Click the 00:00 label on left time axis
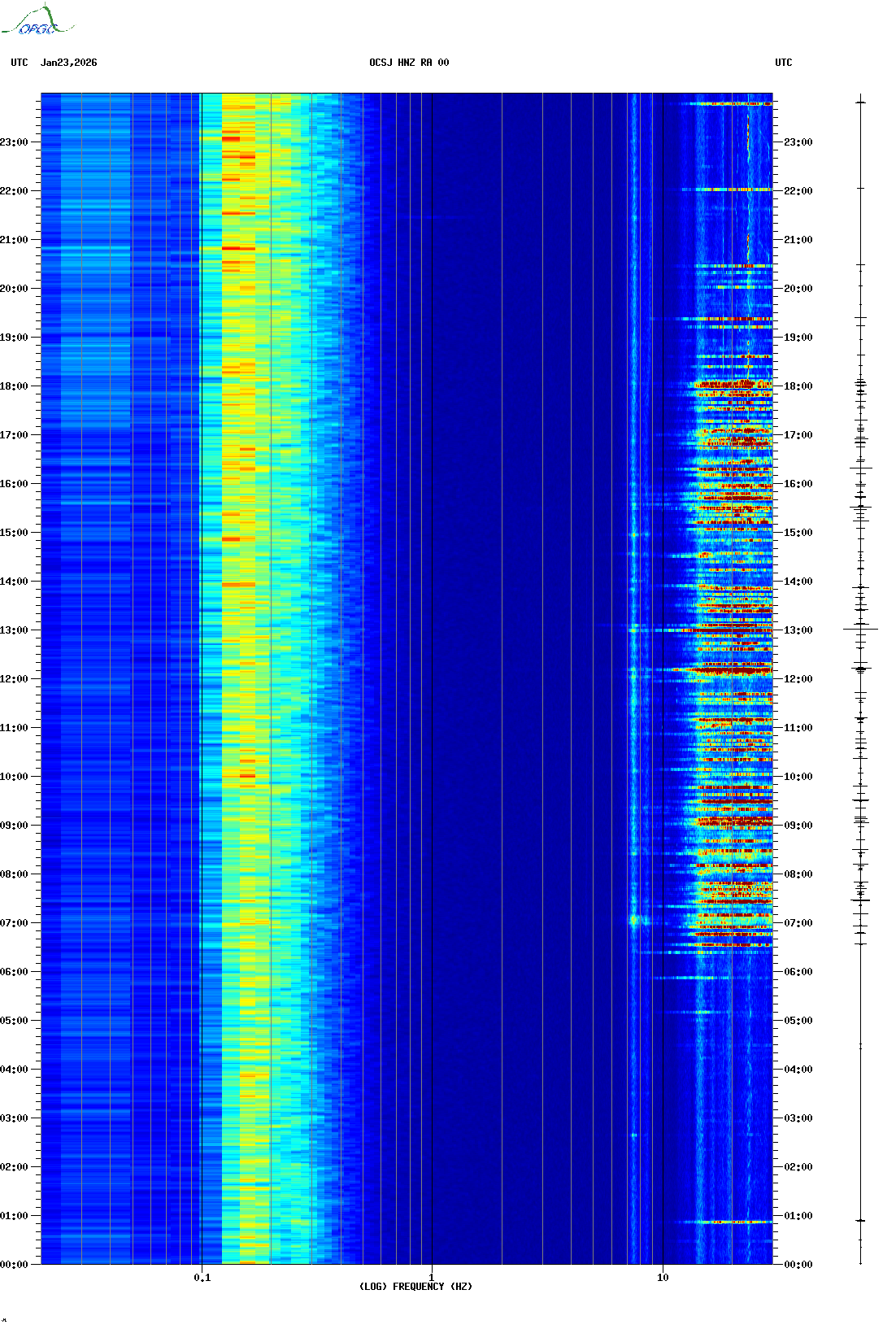The width and height of the screenshot is (896, 1329). [15, 1265]
